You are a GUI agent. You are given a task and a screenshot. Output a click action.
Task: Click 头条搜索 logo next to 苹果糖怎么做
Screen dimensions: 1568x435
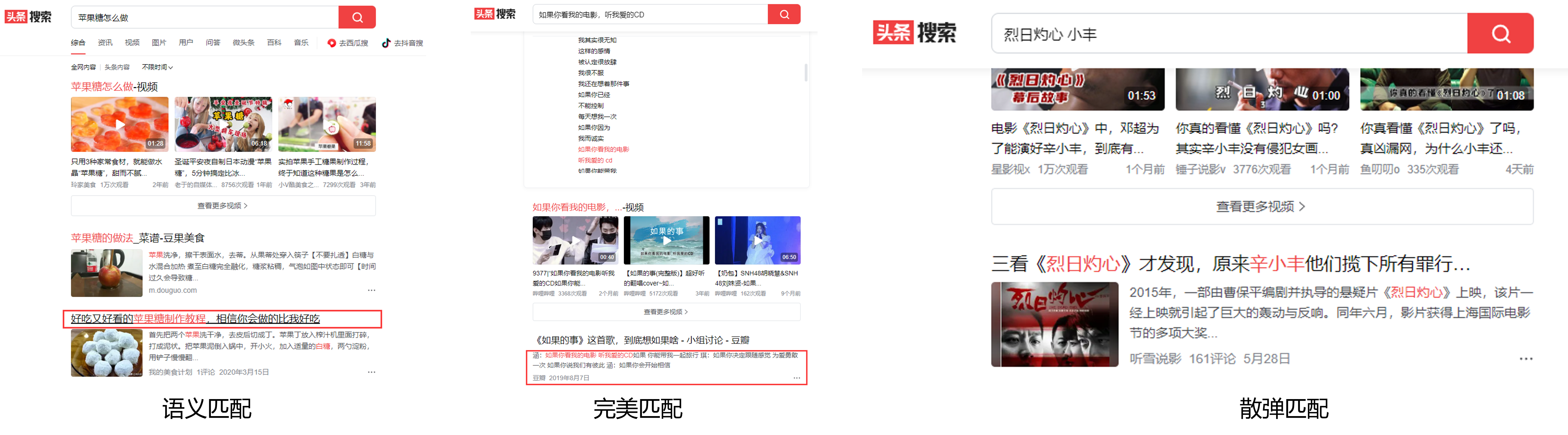tap(28, 17)
